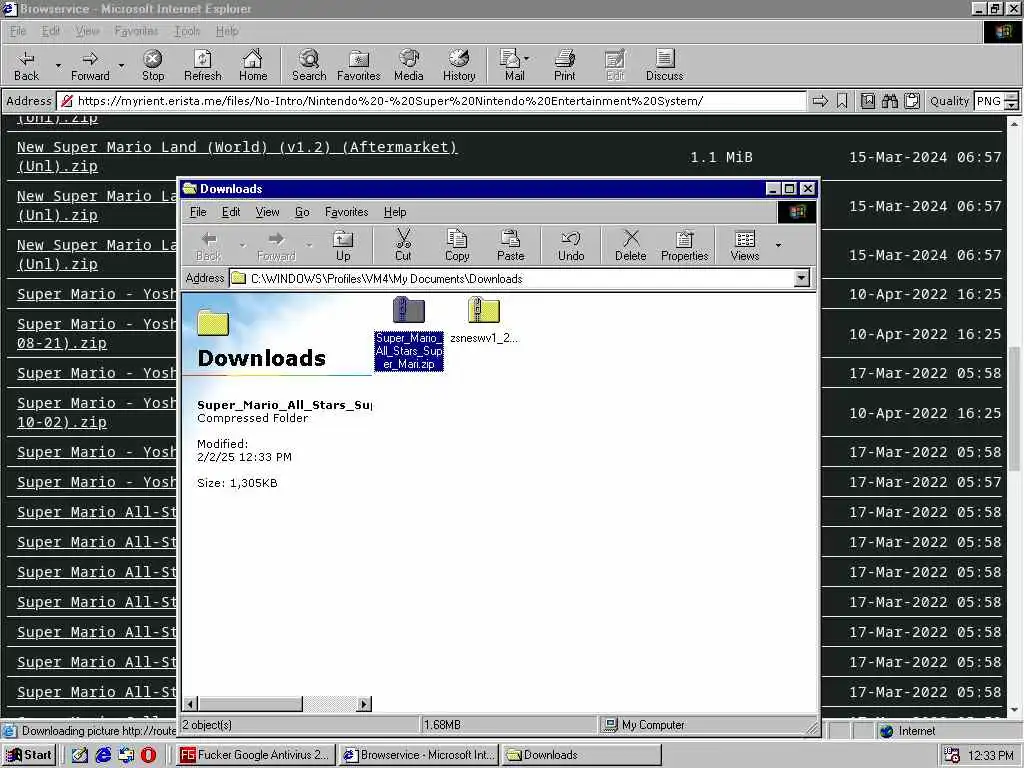Click the Windows Start button

[29, 754]
